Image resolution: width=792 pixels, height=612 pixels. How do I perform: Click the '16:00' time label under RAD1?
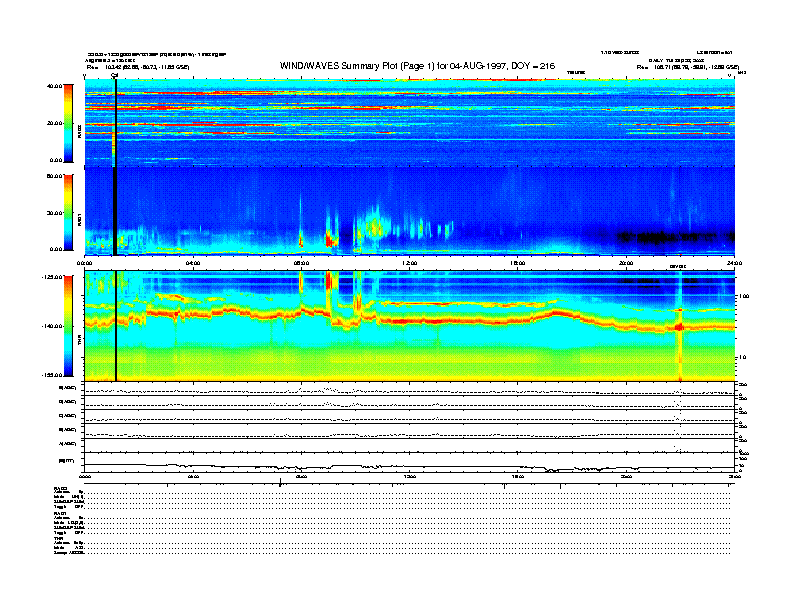[518, 263]
